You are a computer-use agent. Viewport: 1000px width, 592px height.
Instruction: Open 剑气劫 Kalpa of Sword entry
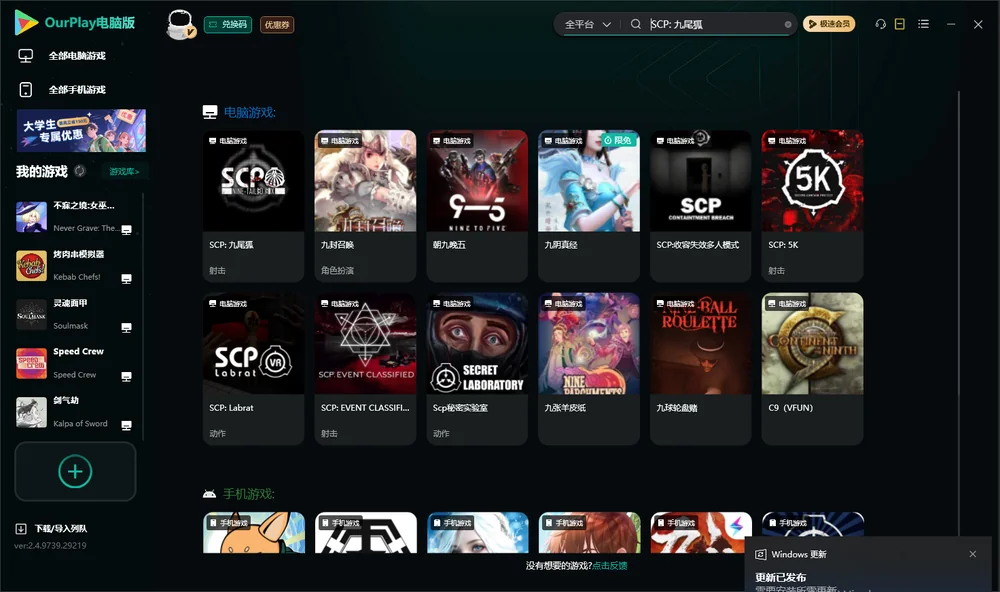75,412
